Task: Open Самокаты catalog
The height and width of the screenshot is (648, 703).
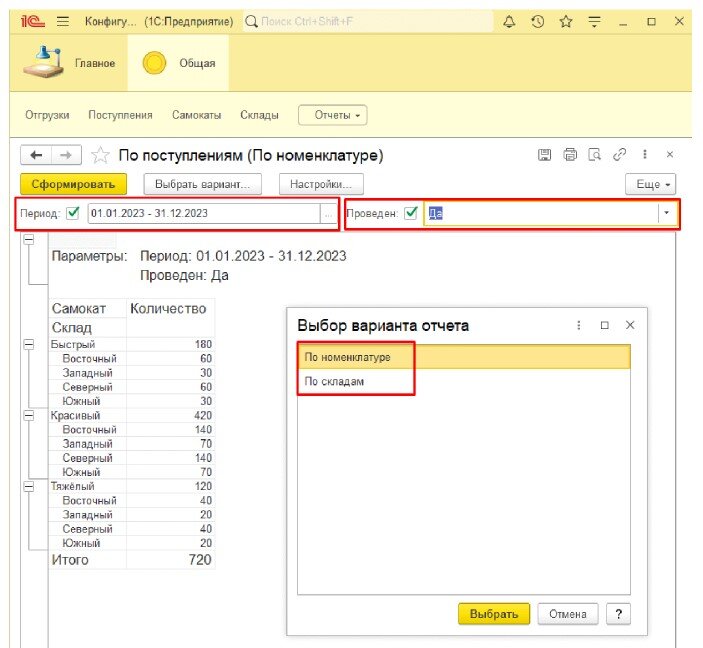Action: click(x=196, y=115)
